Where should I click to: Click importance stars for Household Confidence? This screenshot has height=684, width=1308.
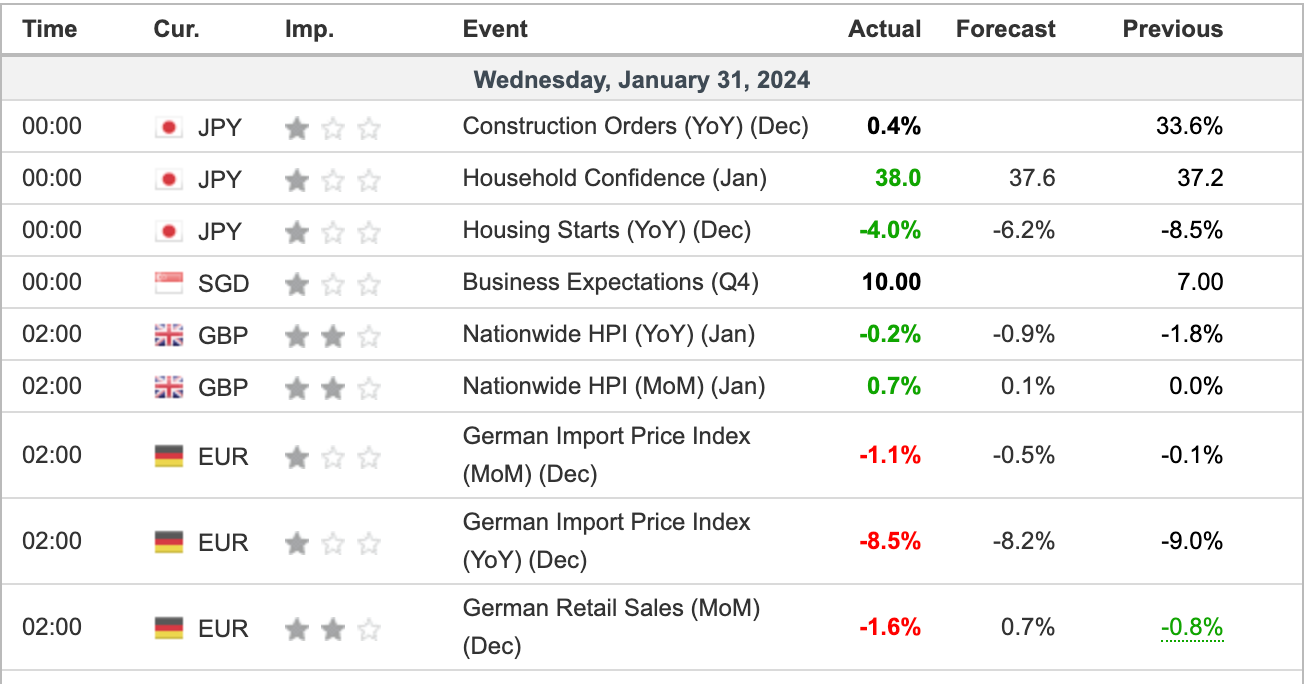pos(332,180)
